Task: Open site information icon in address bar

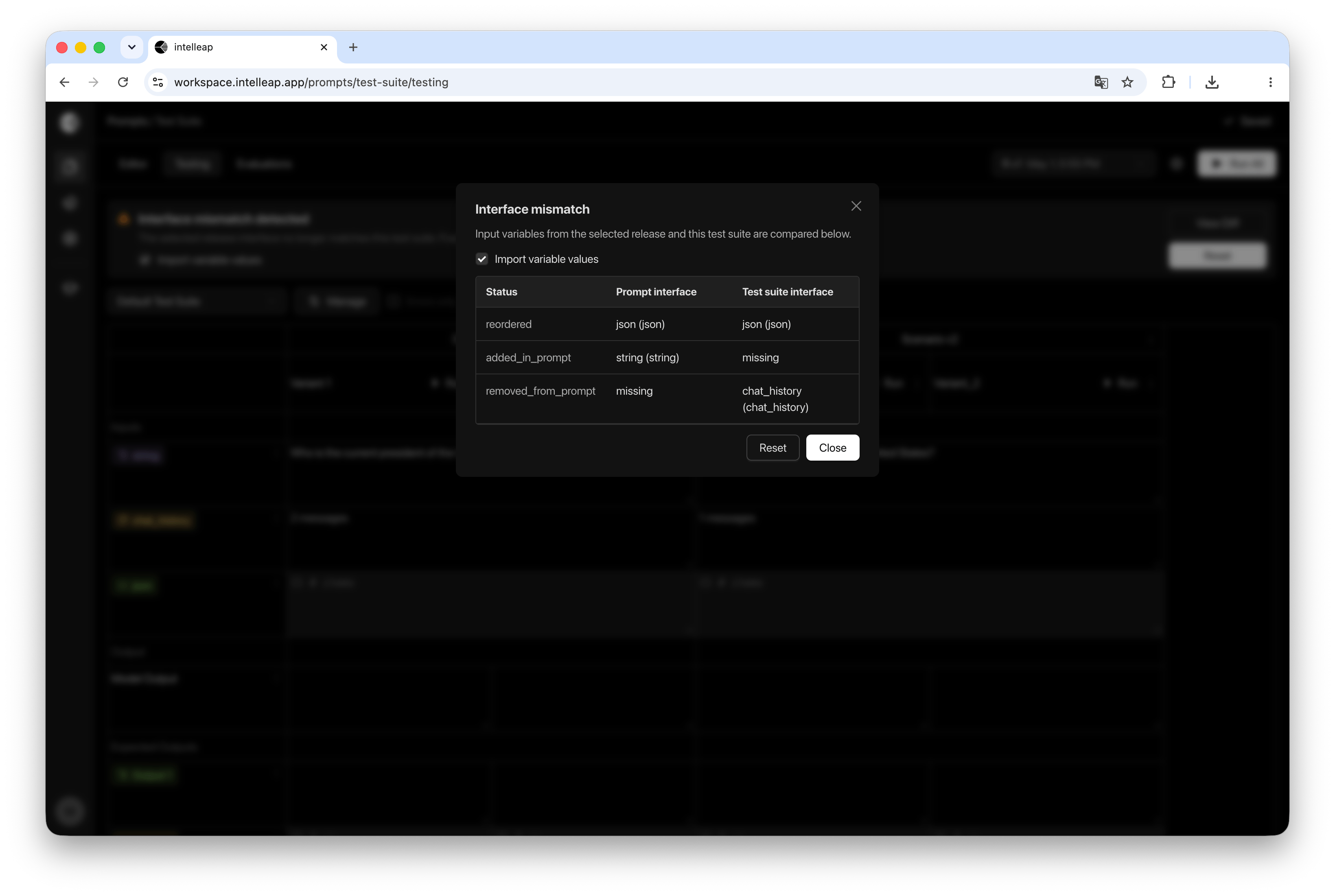Action: coord(158,82)
